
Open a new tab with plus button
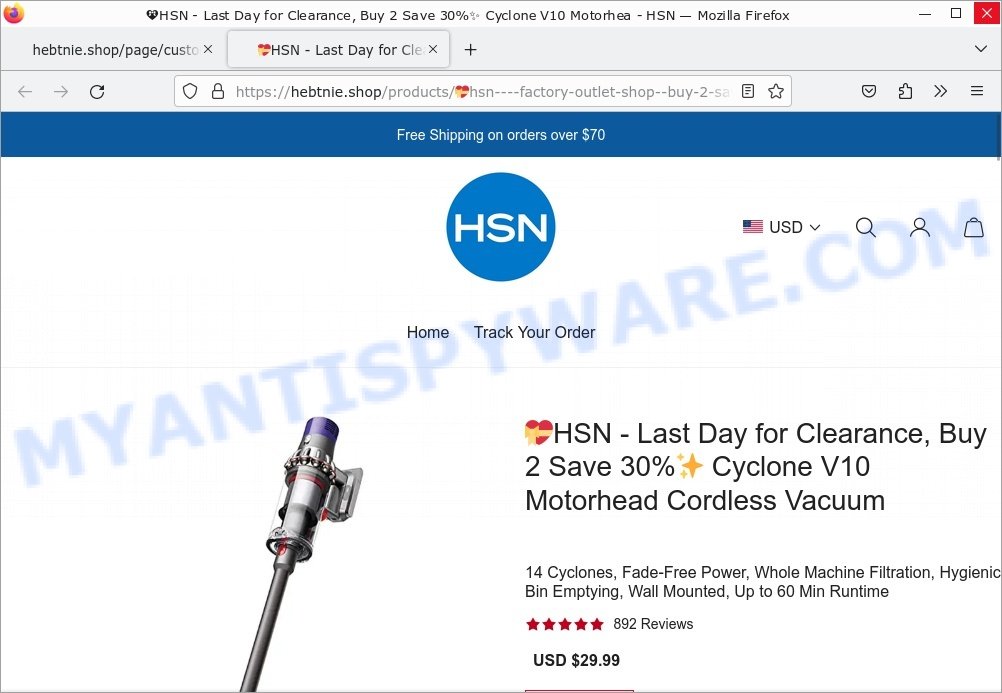470,49
